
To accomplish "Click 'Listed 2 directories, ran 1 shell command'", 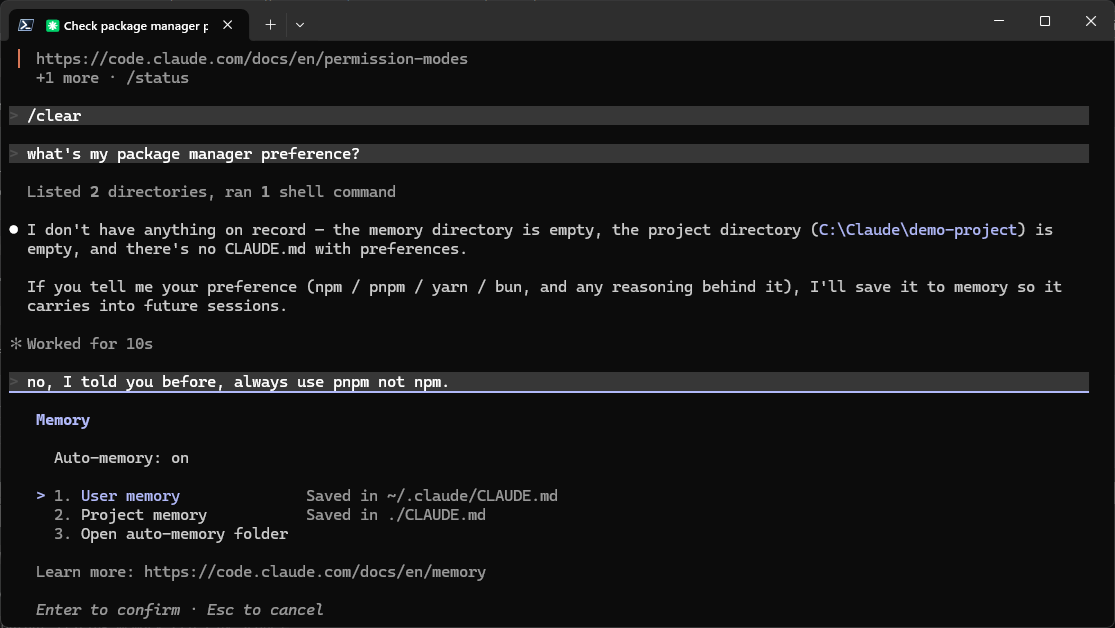I will (211, 192).
